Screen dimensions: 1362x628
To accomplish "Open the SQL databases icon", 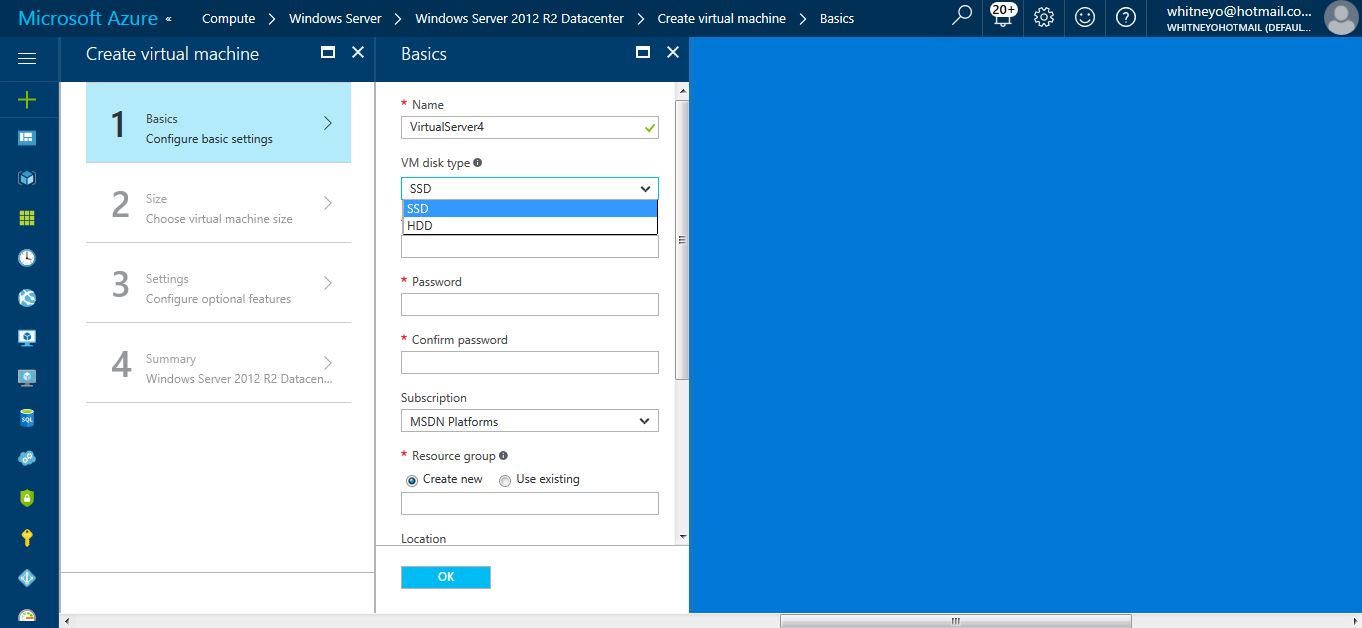I will (x=27, y=418).
